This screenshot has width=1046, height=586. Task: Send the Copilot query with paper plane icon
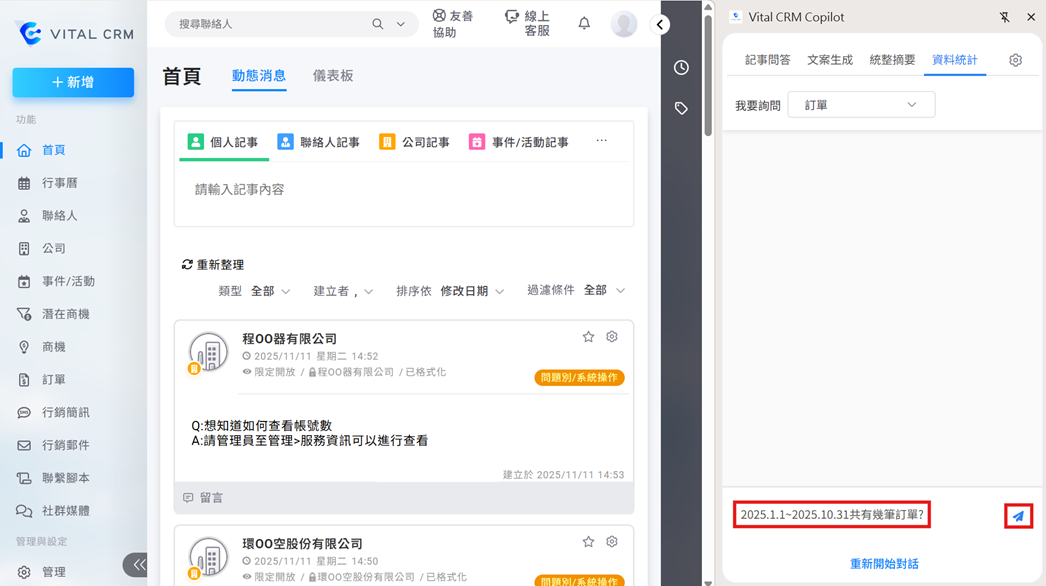(x=1018, y=516)
